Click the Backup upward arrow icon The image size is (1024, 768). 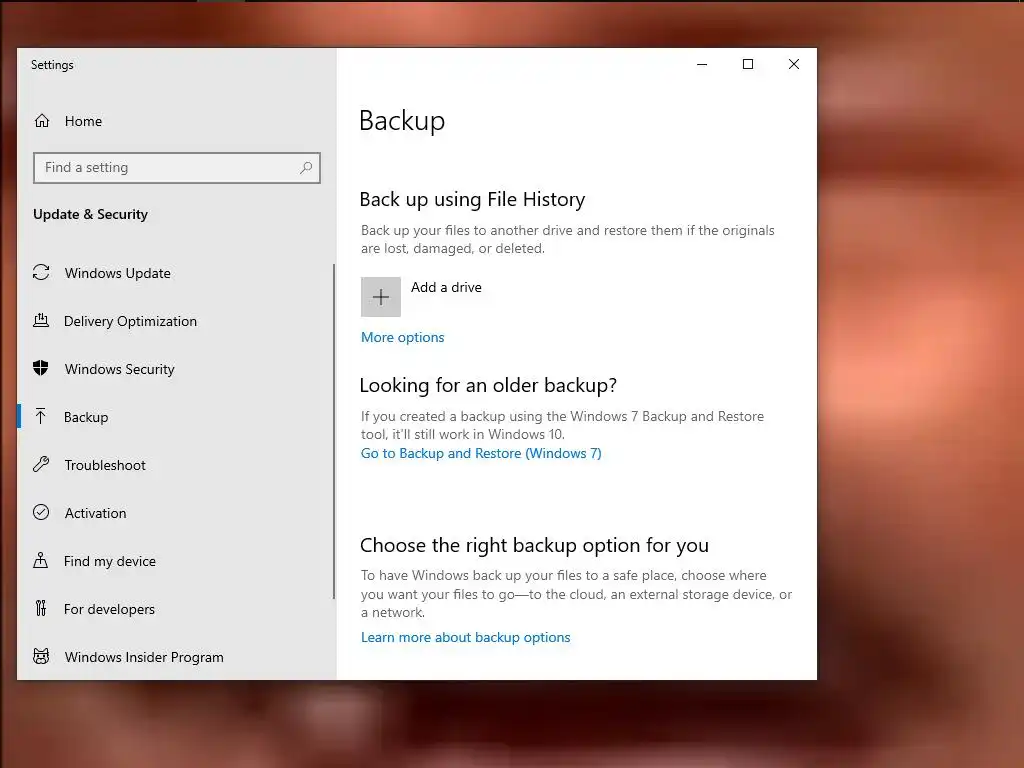pos(40,417)
